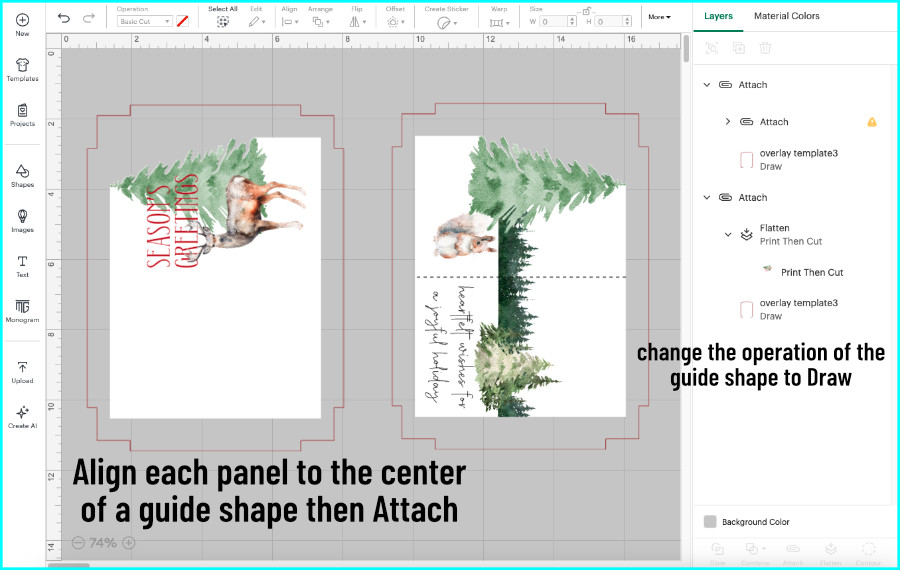Click the 74% zoom level text
This screenshot has height=570, width=900.
tap(103, 542)
